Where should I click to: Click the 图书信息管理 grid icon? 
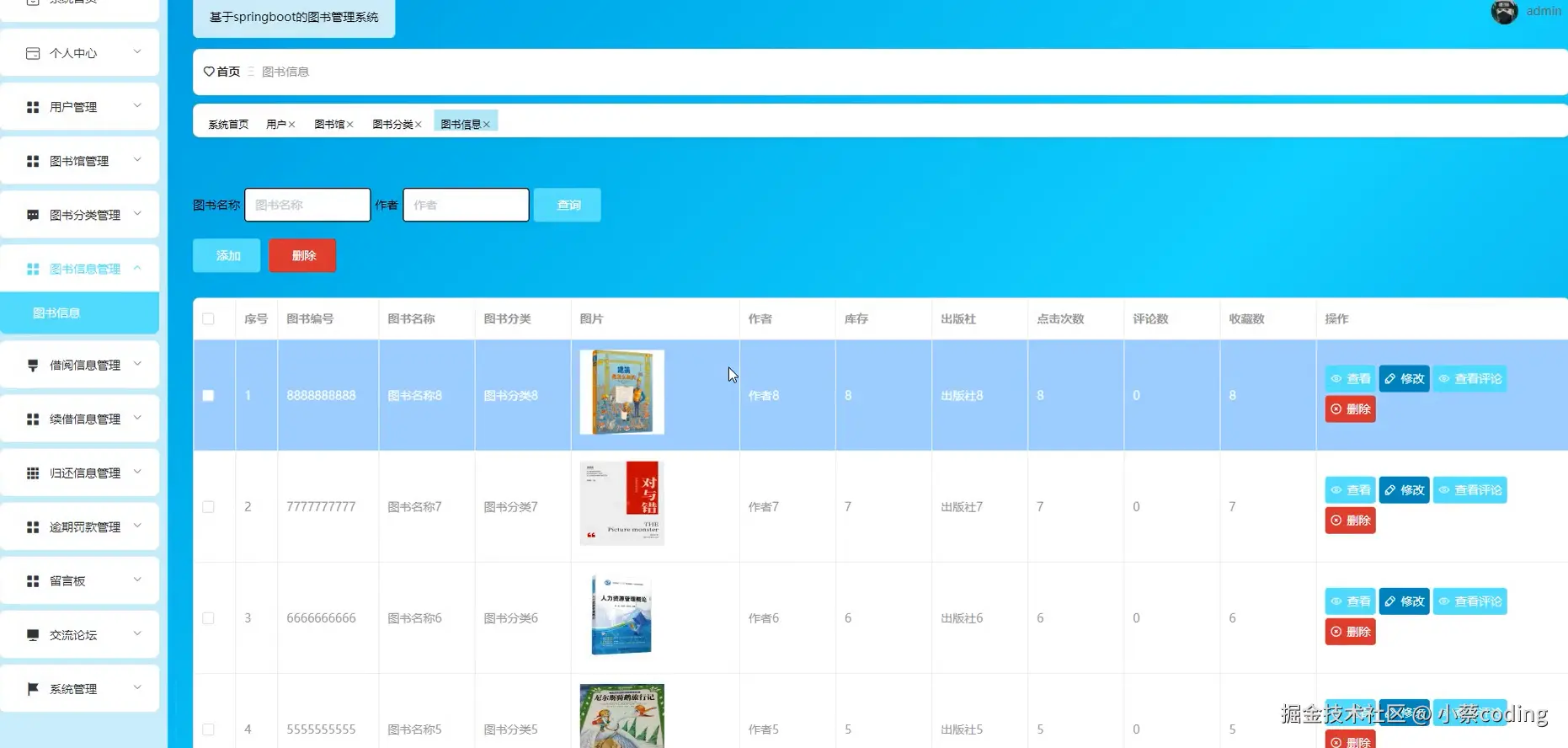(x=33, y=269)
